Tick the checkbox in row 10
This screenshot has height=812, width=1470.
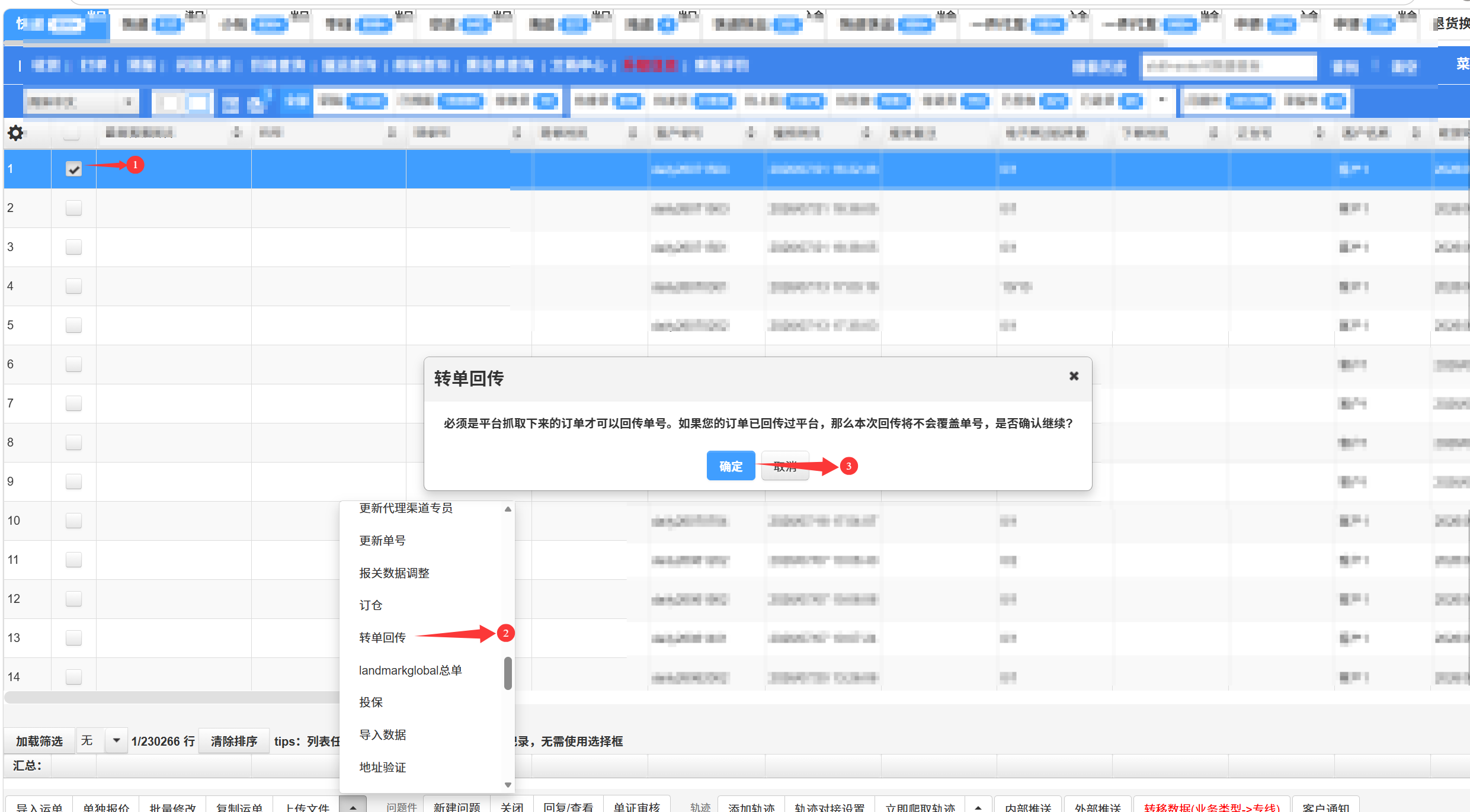[73, 521]
